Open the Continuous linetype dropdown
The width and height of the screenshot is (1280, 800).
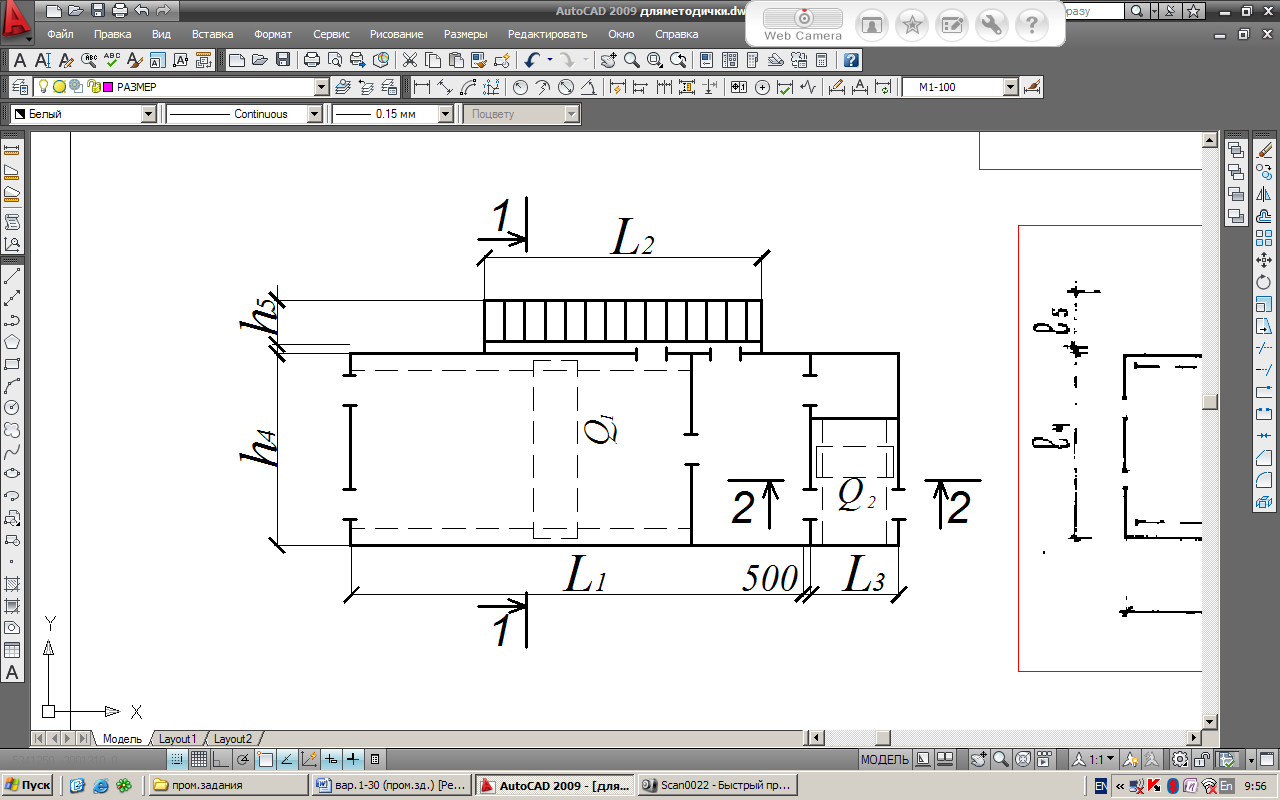315,114
